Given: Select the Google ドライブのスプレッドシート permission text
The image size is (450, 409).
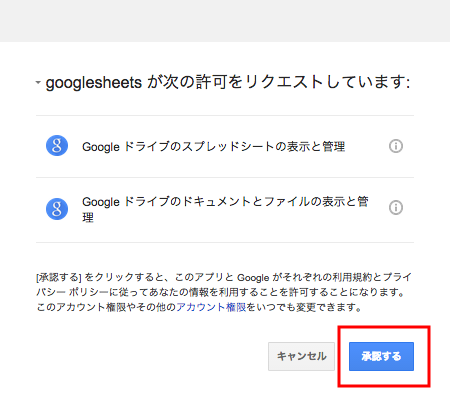Looking at the screenshot, I should point(213,147).
